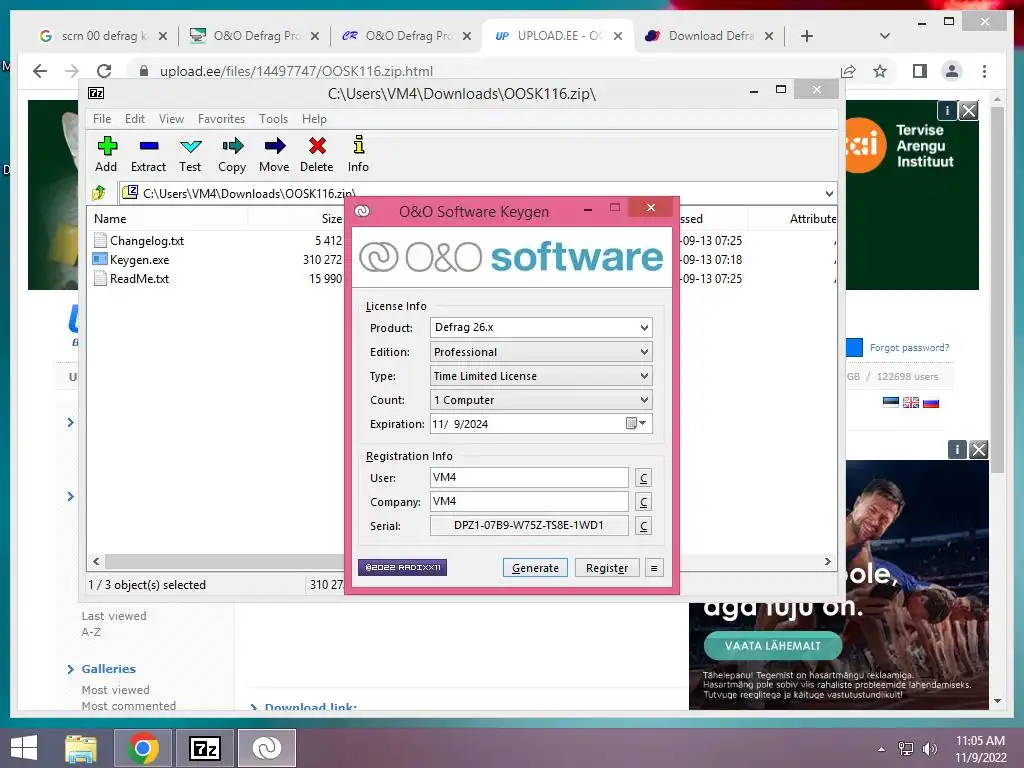Click the Generate button
The image size is (1024, 768).
535,568
